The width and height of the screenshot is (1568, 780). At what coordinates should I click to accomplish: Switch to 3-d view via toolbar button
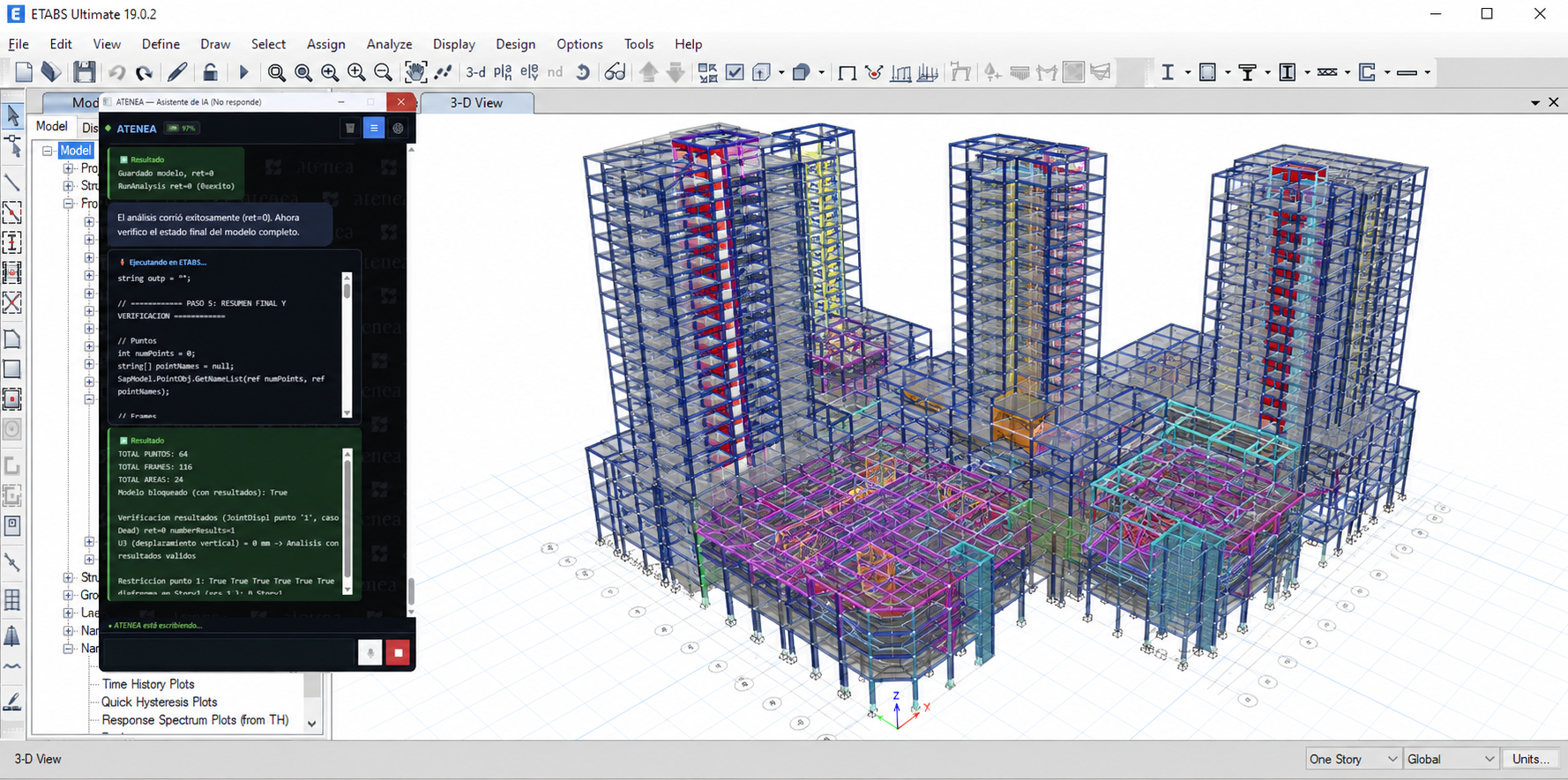[x=475, y=72]
